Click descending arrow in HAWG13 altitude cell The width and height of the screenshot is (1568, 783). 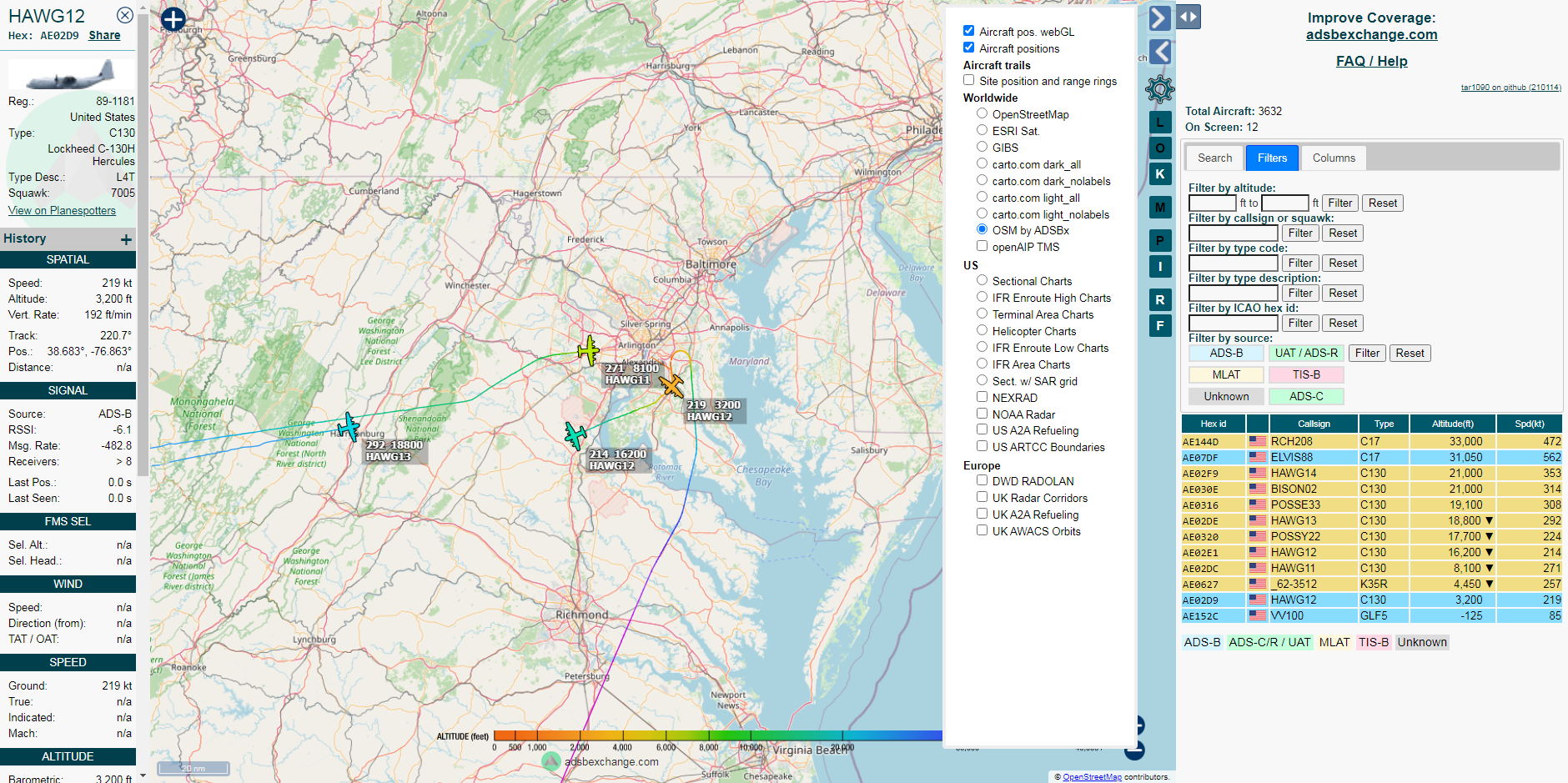coord(1489,520)
